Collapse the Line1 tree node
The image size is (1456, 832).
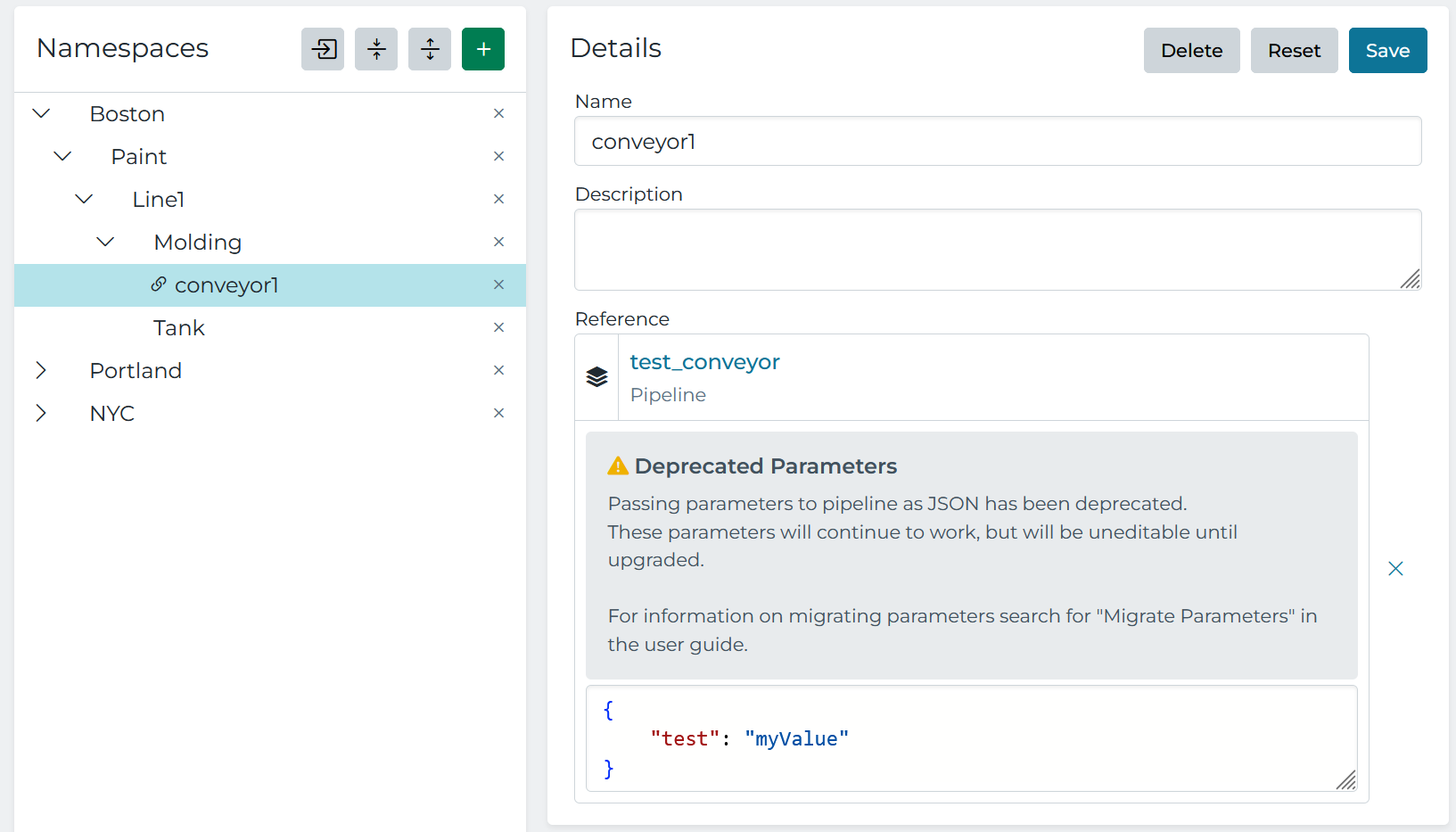coord(84,199)
